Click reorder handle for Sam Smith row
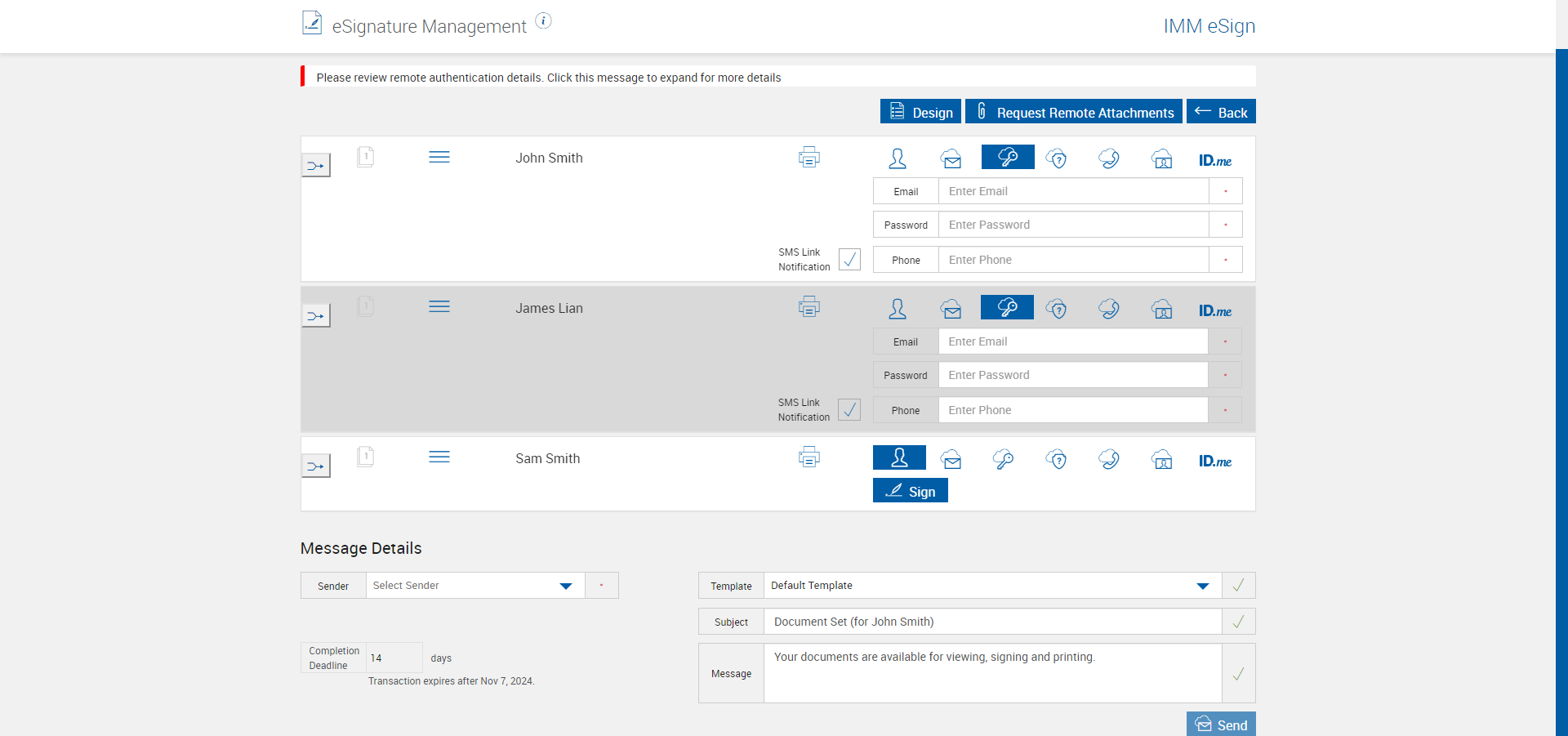 pos(439,457)
